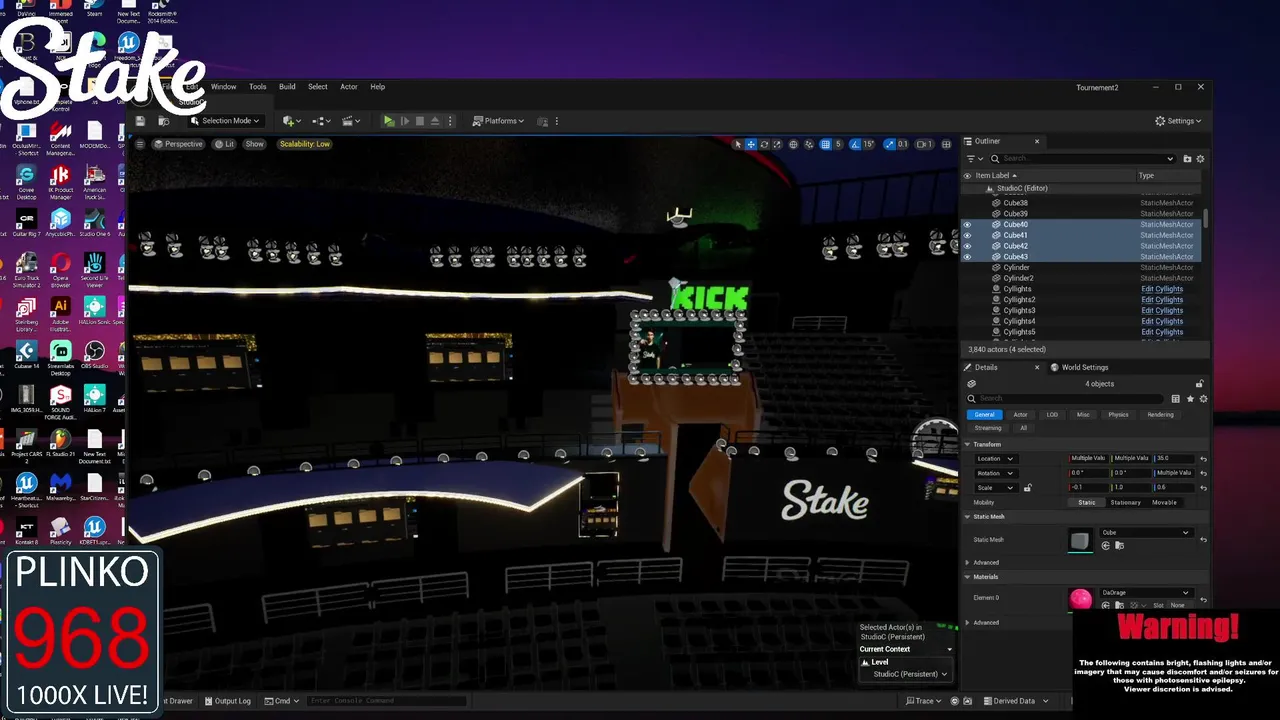The image size is (1280, 720).
Task: Toggle surface snapping icon in viewport
Action: [x=809, y=144]
